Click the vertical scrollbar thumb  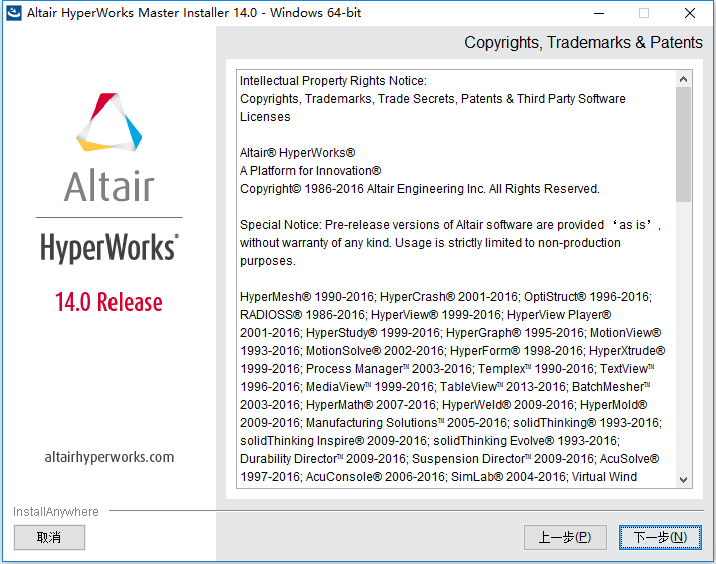click(x=683, y=144)
